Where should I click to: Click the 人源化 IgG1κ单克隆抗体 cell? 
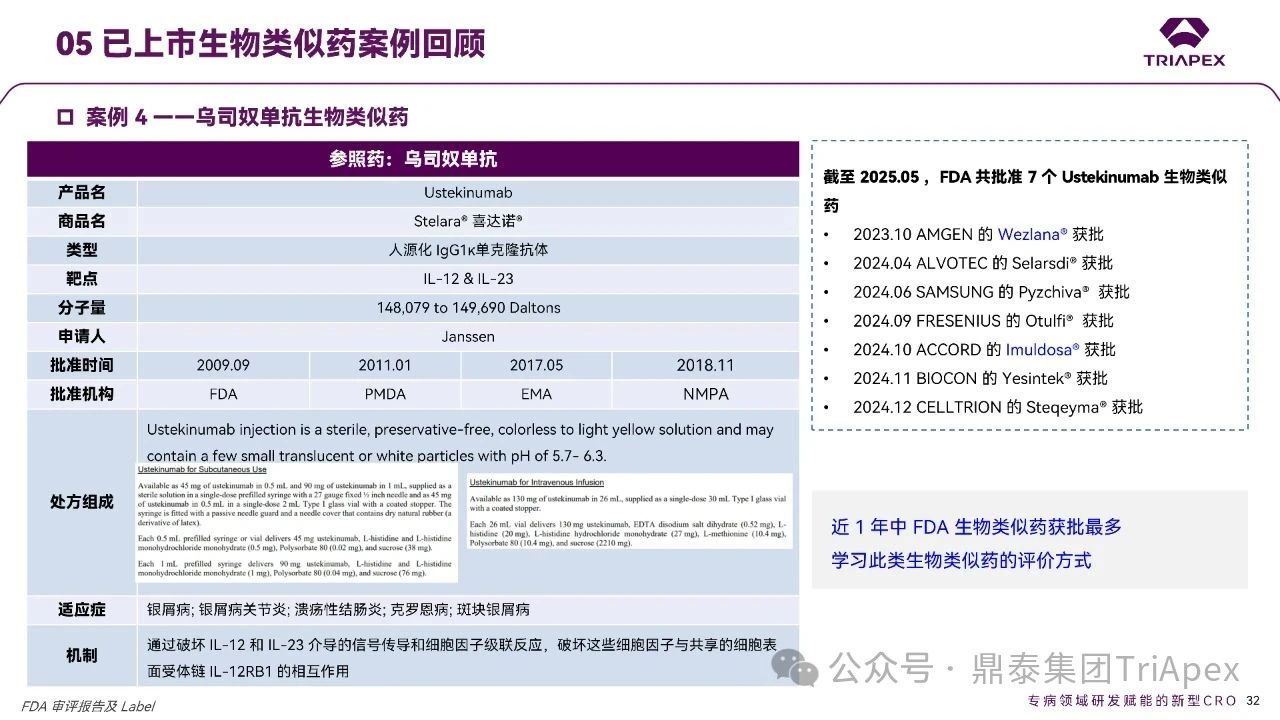468,250
